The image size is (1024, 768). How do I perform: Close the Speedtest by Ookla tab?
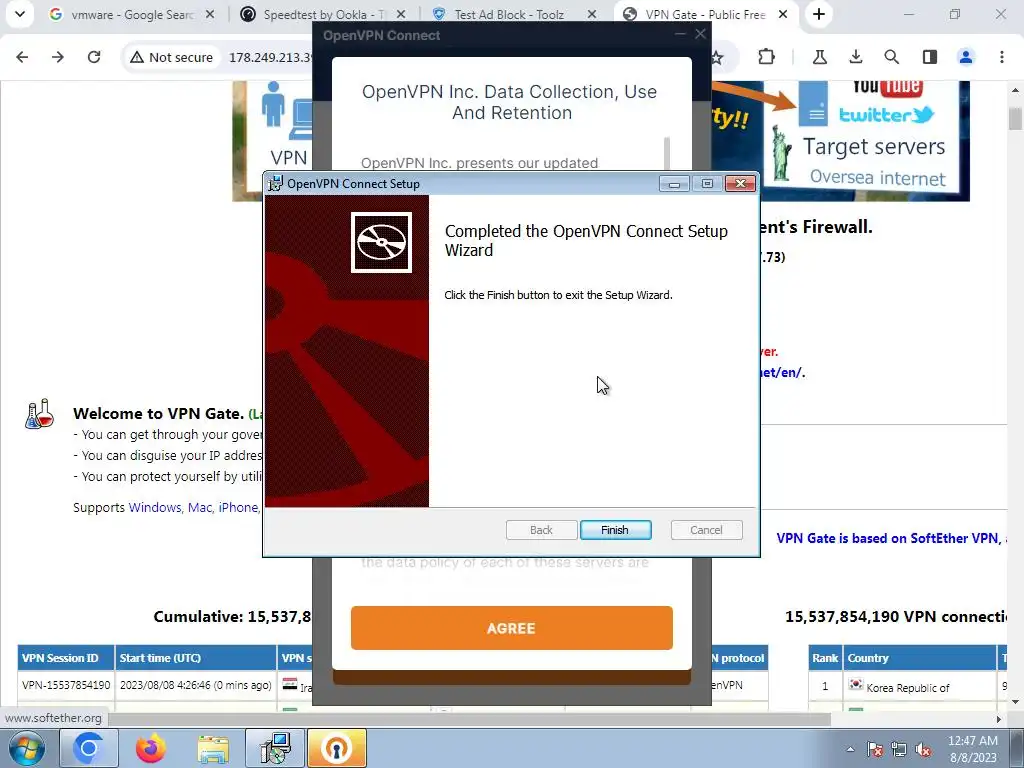(x=401, y=14)
